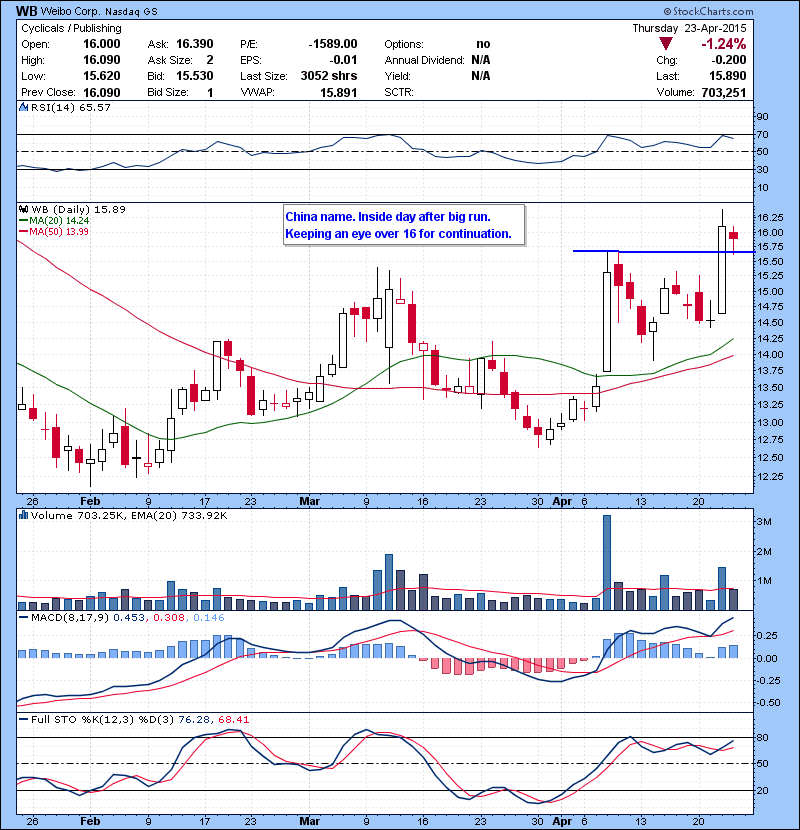Click the date Thursday 23-Apr-2015

(689, 28)
